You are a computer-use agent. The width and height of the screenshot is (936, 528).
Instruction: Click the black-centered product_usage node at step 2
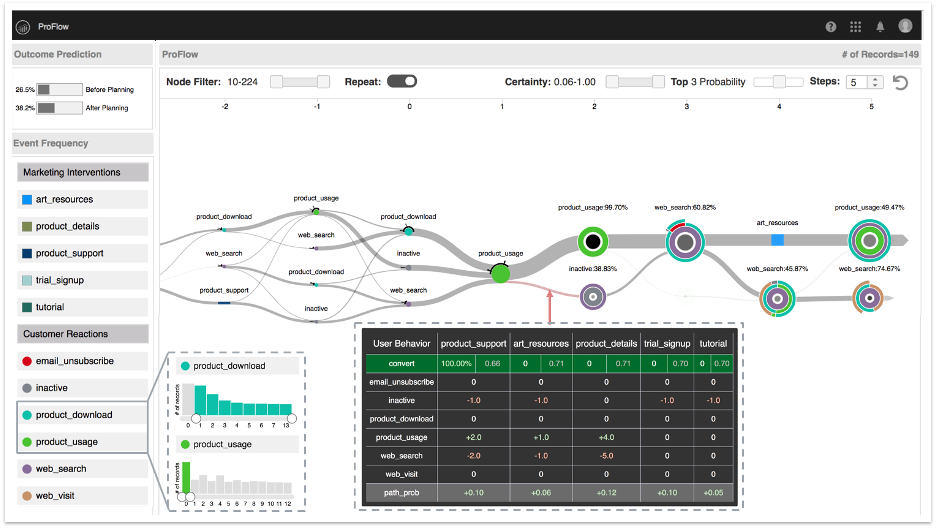(593, 241)
